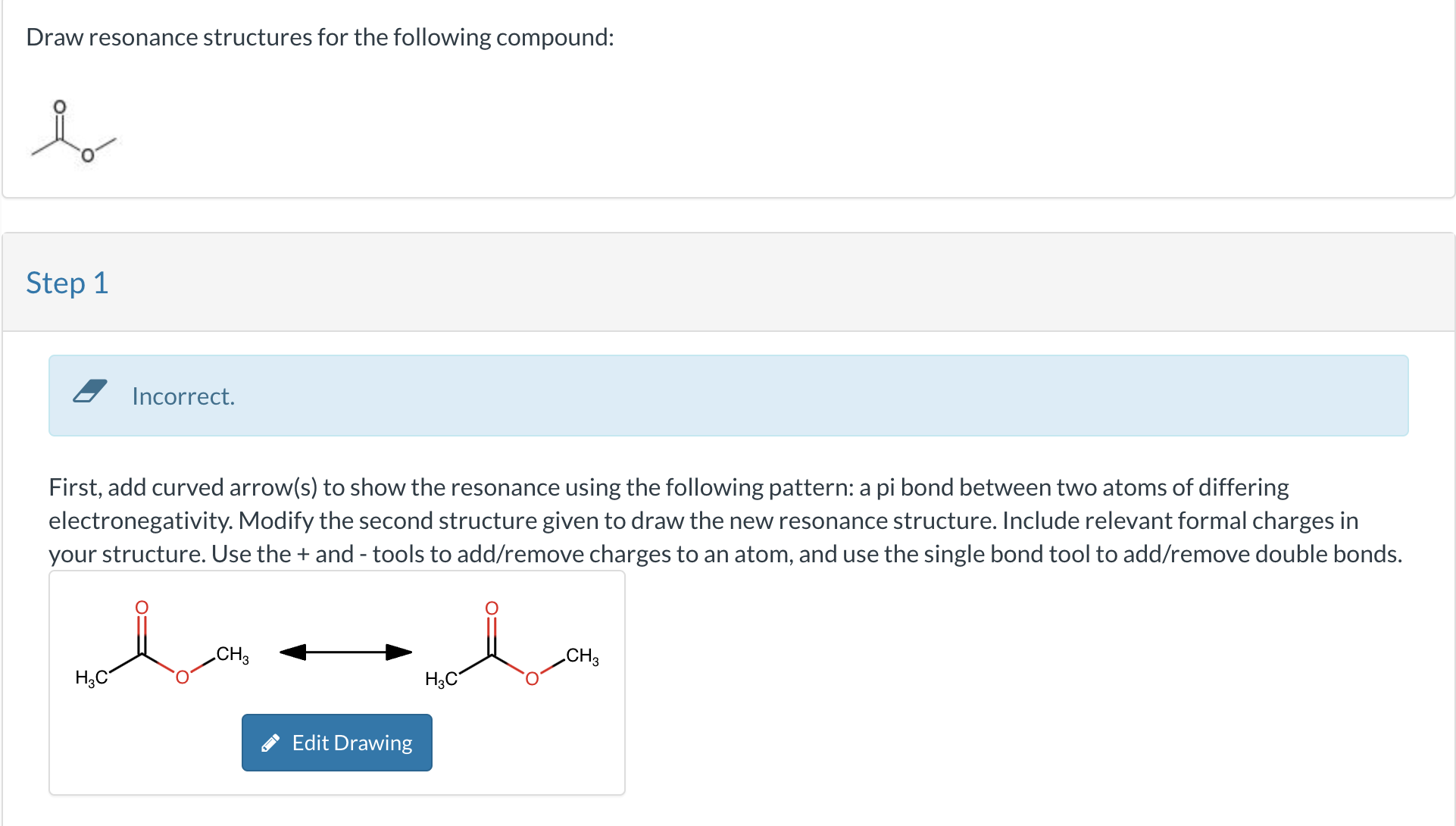Select the H3C group in the left structure

point(92,677)
